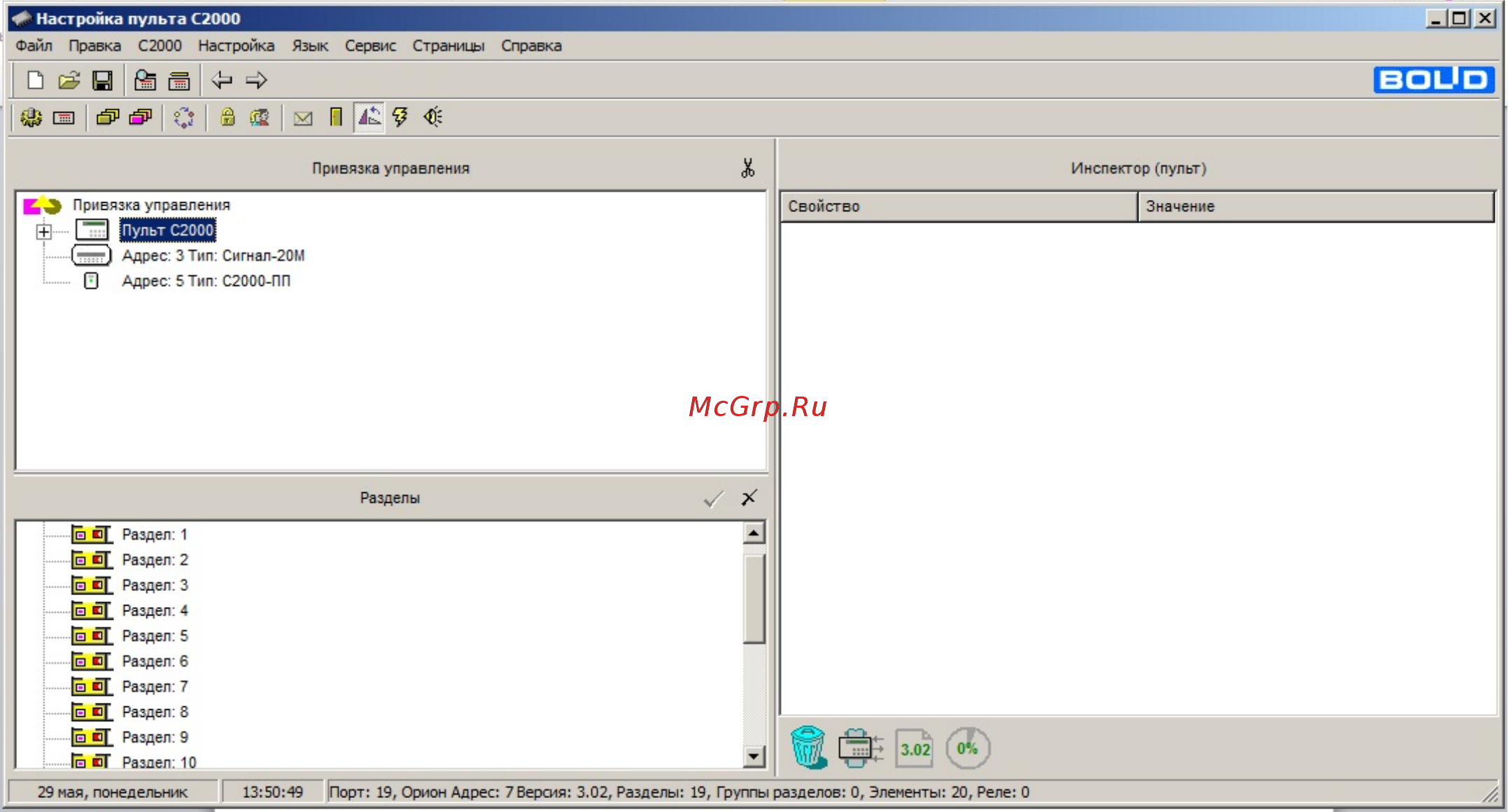Click the circular dotted arrows icon

click(184, 117)
